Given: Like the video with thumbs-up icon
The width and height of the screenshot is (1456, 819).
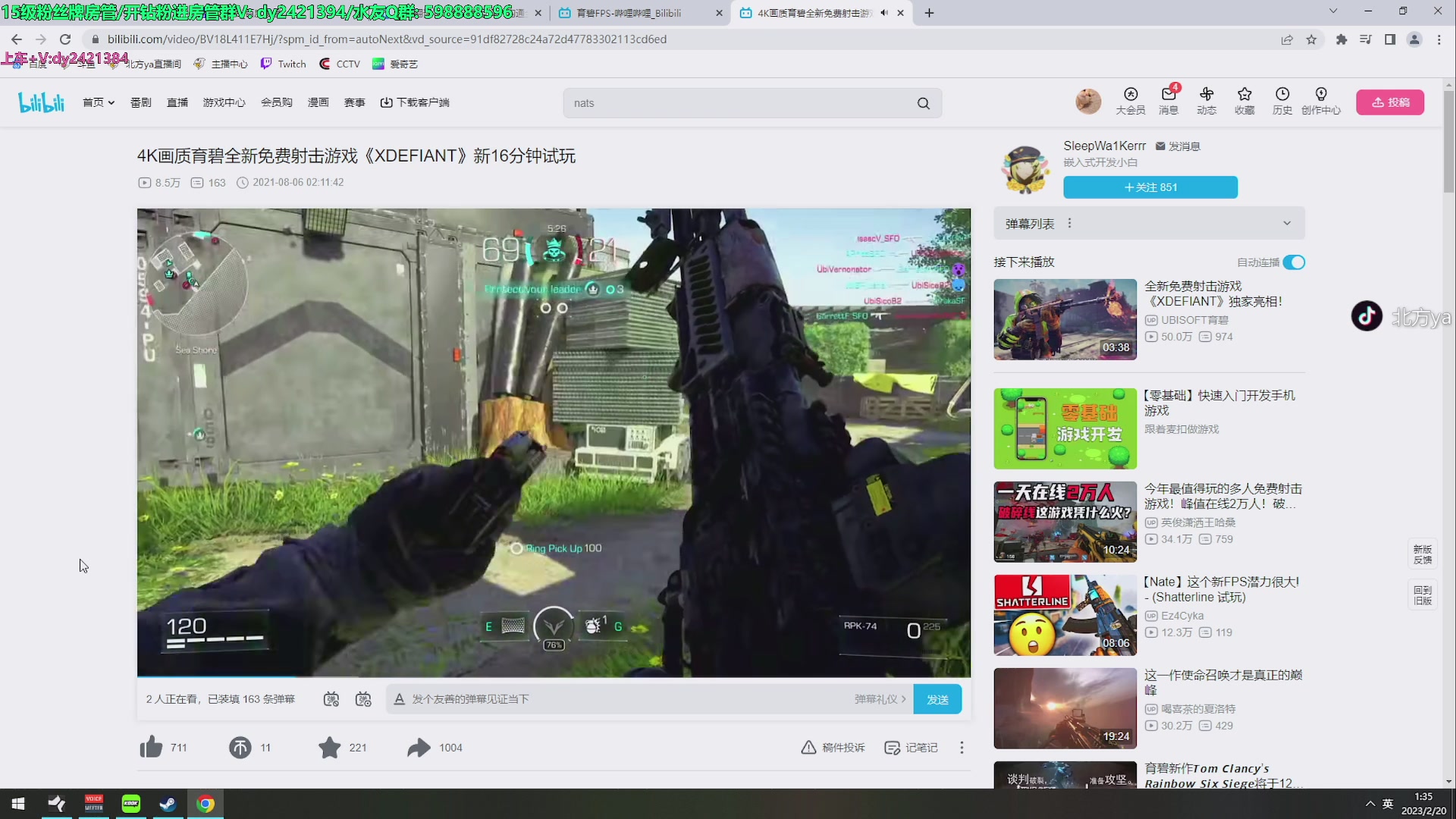Looking at the screenshot, I should [151, 747].
